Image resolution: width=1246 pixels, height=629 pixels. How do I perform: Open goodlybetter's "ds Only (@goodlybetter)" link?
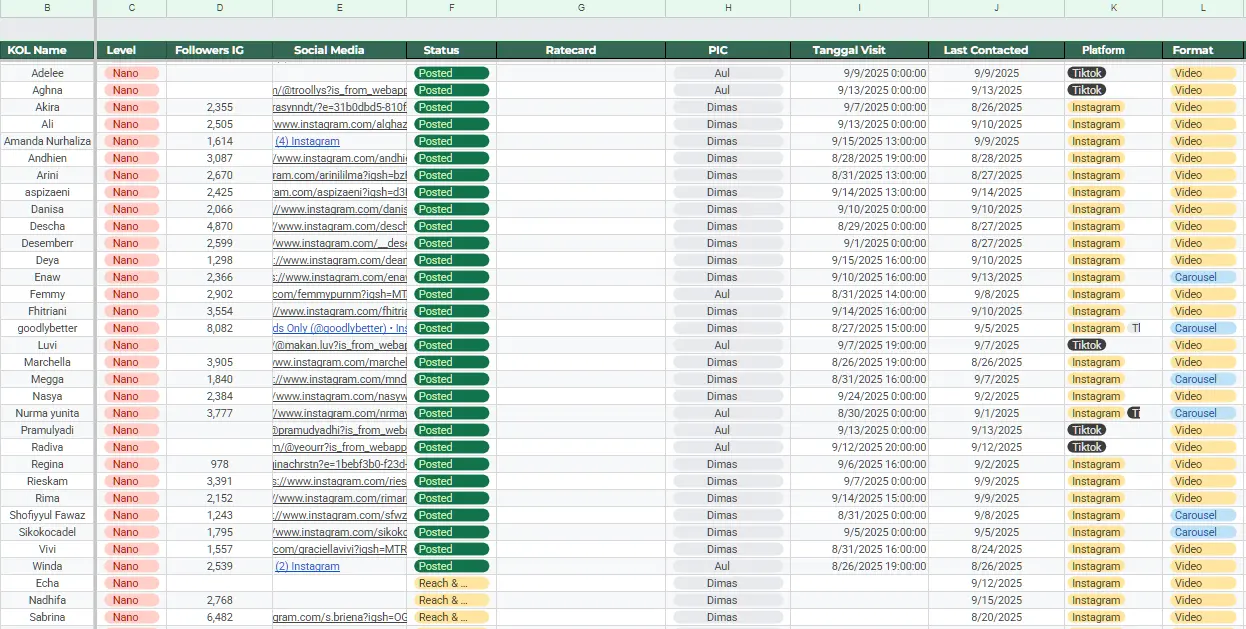click(x=340, y=328)
